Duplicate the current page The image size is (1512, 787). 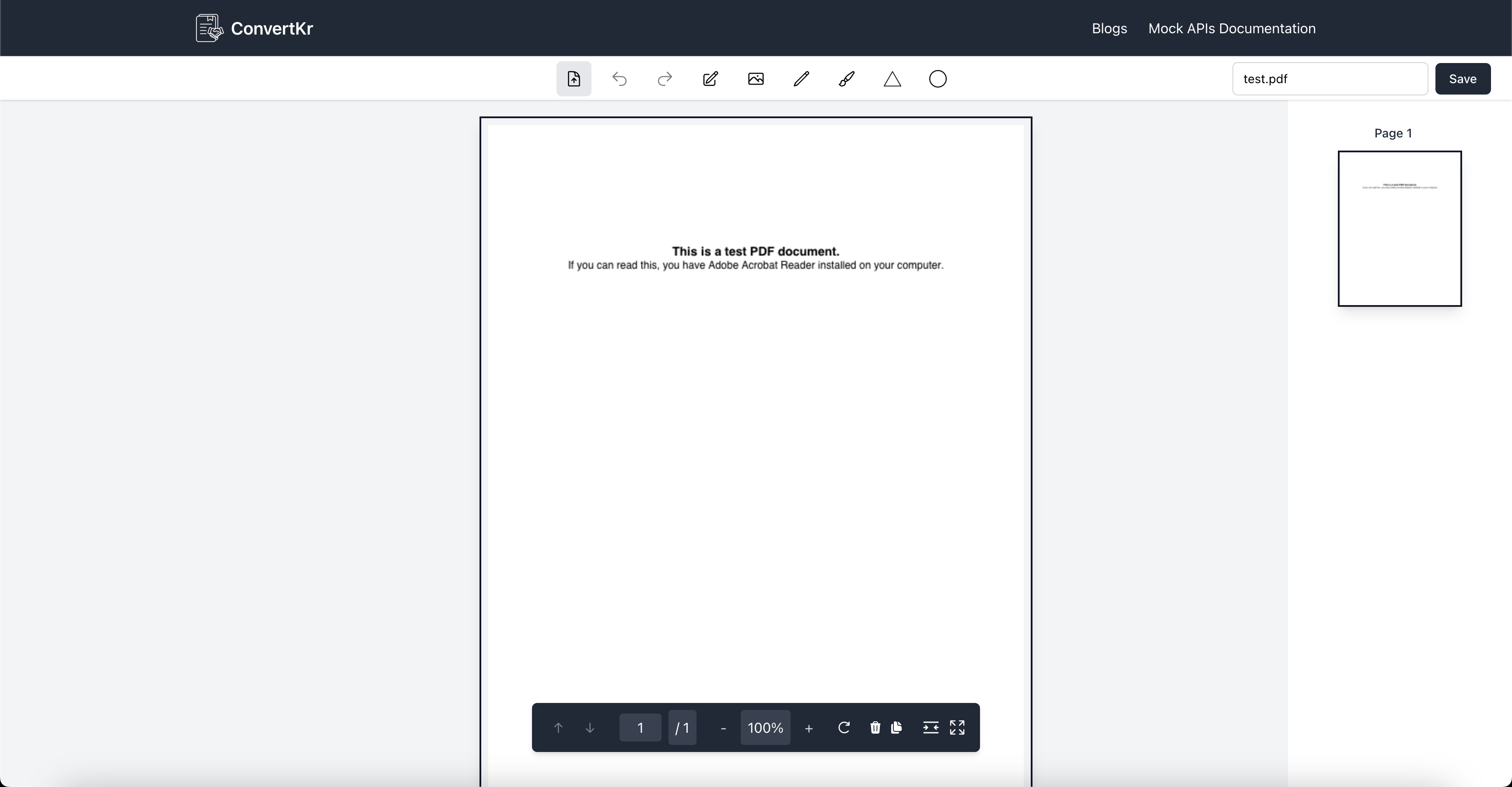coord(896,727)
